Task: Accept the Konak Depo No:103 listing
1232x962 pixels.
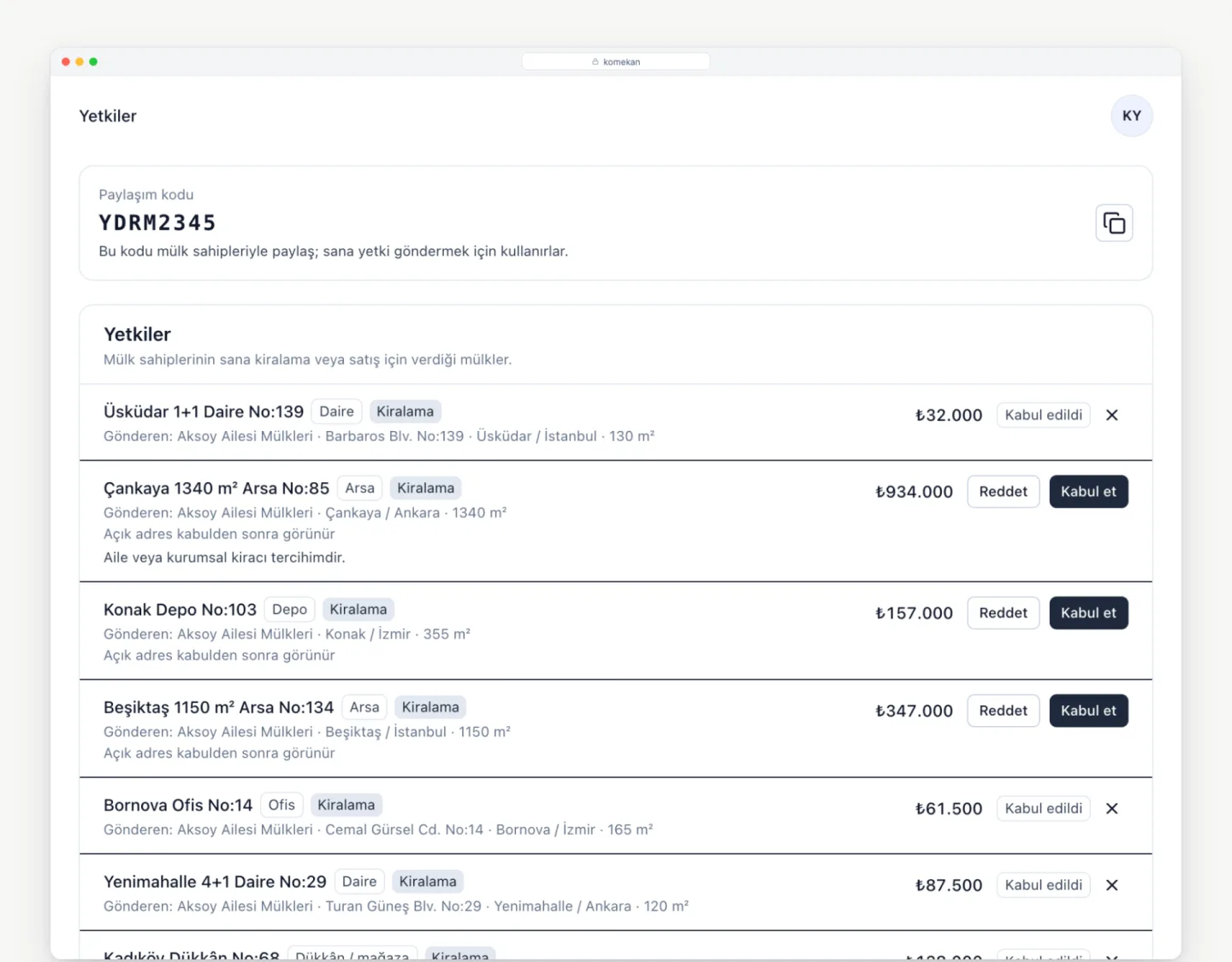Action: (1088, 613)
